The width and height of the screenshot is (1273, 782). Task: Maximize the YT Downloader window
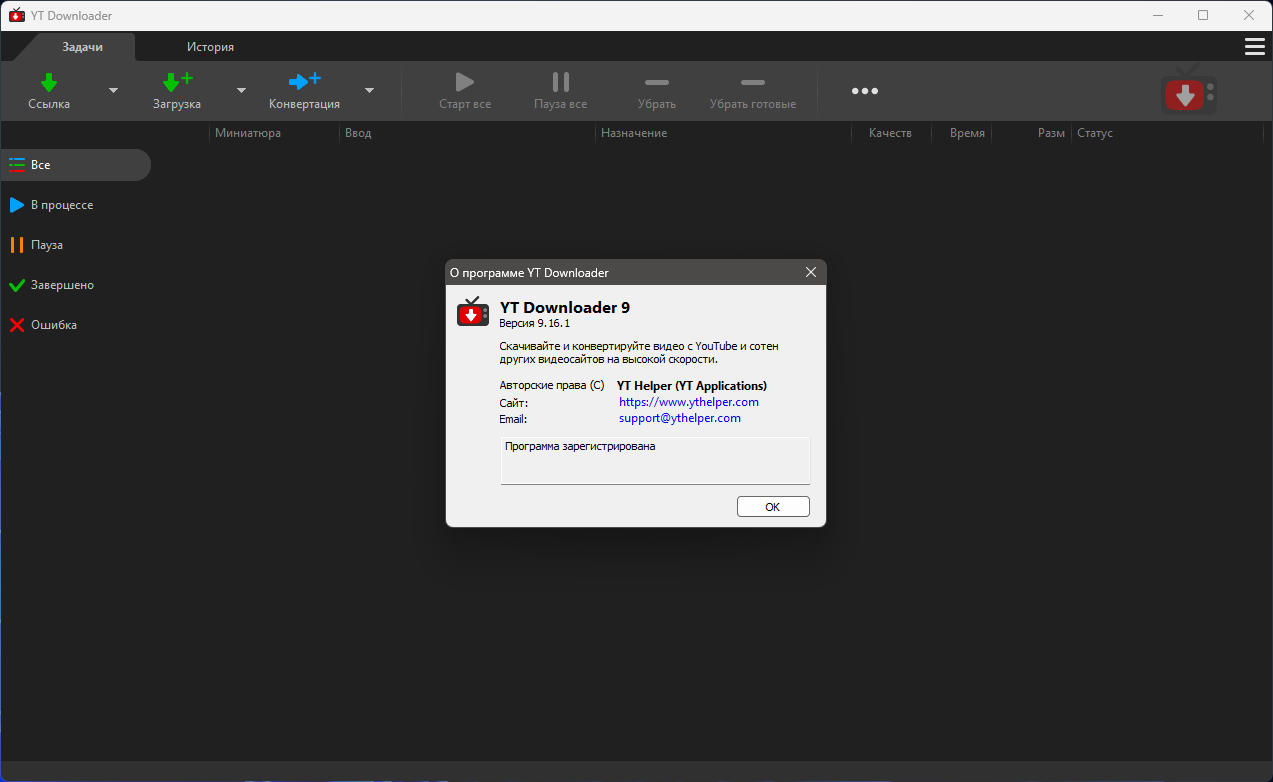(x=1203, y=15)
